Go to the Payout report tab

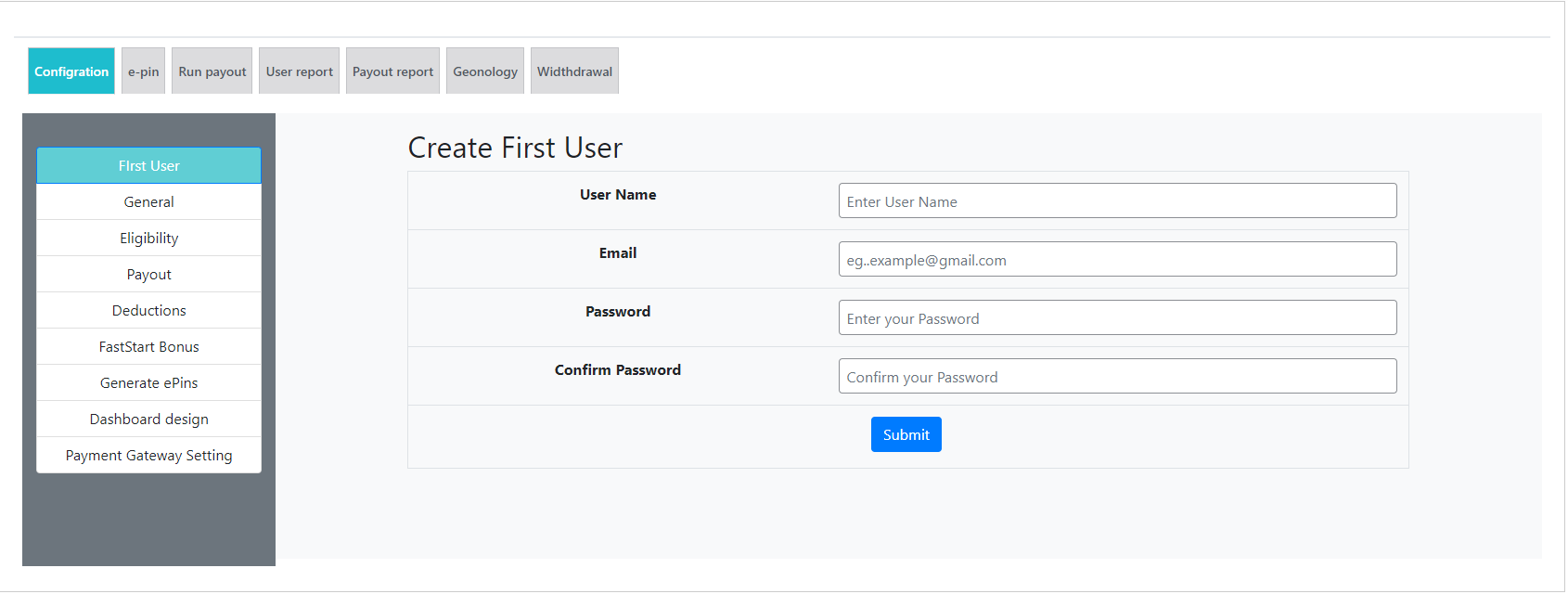(x=392, y=71)
